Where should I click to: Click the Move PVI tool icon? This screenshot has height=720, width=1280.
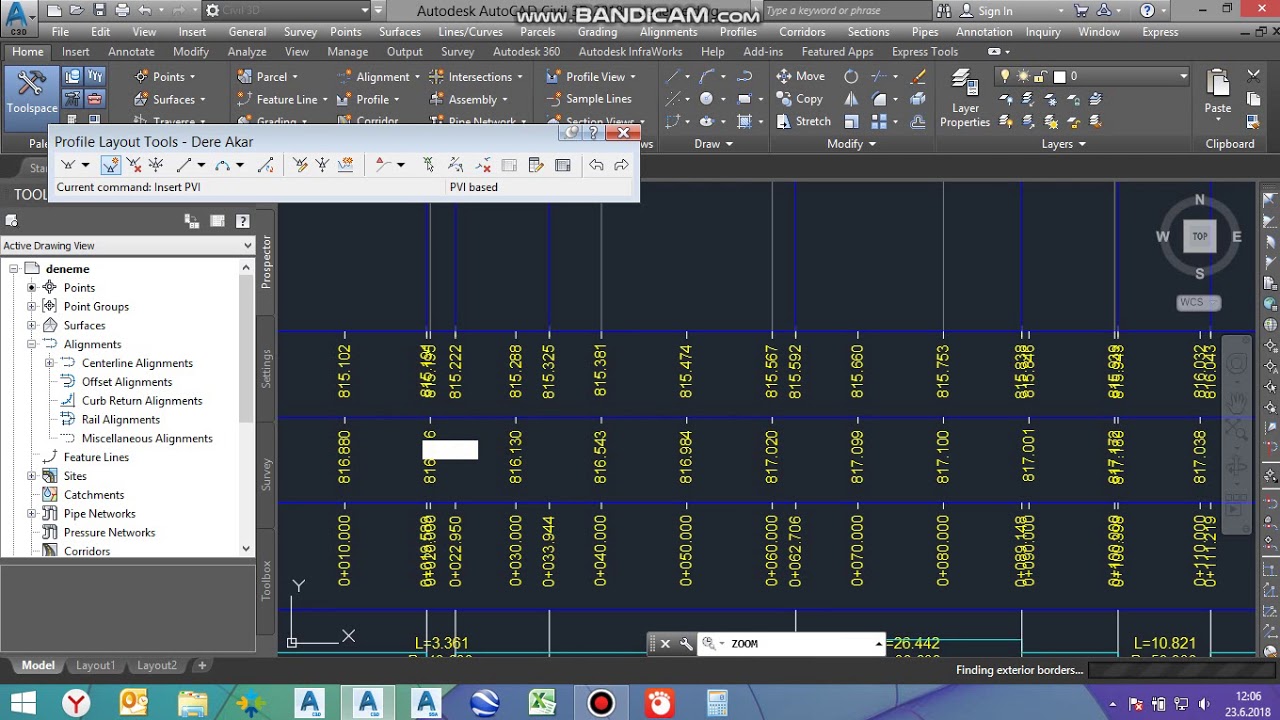[156, 165]
